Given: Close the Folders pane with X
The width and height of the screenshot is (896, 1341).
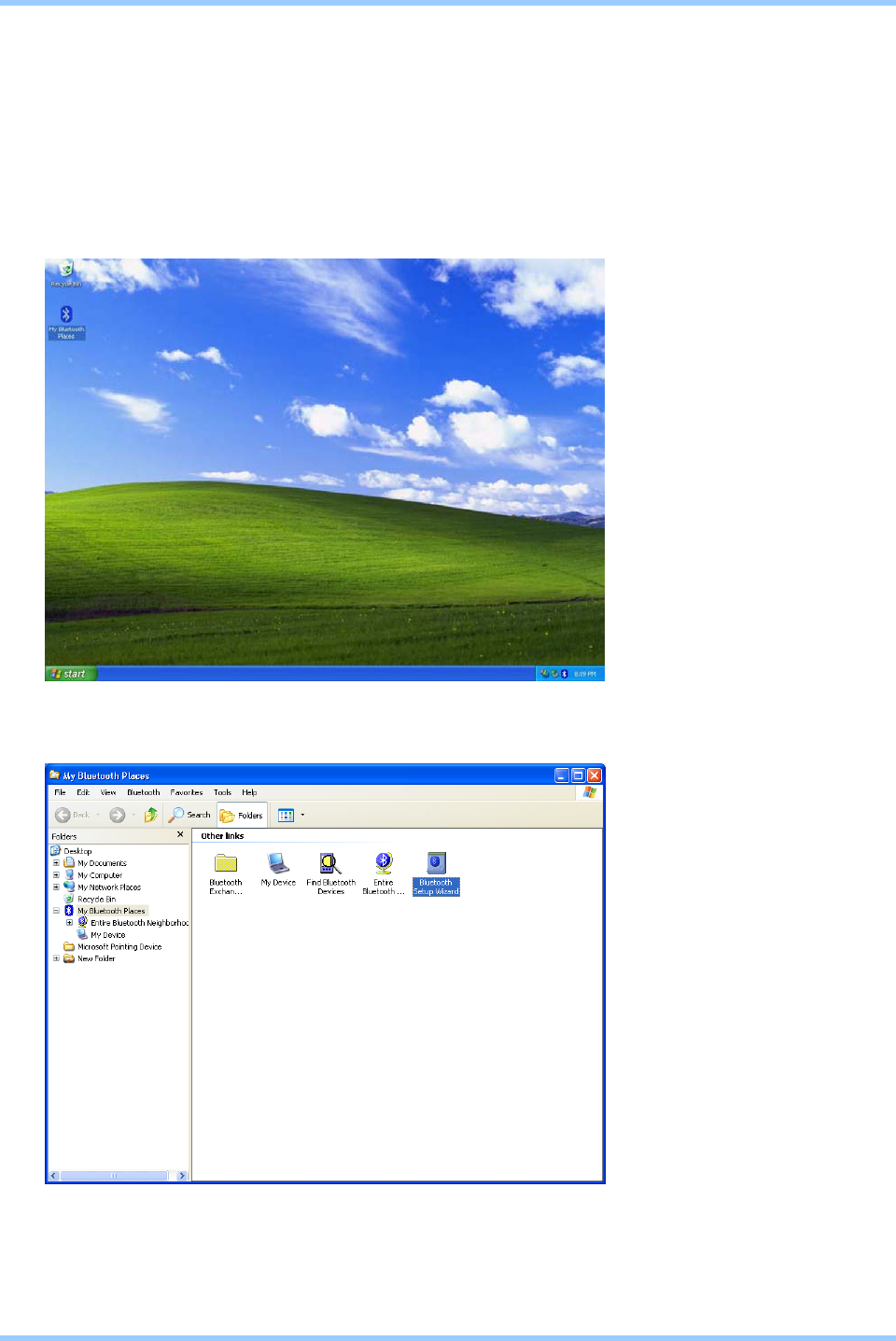Looking at the screenshot, I should [x=180, y=835].
